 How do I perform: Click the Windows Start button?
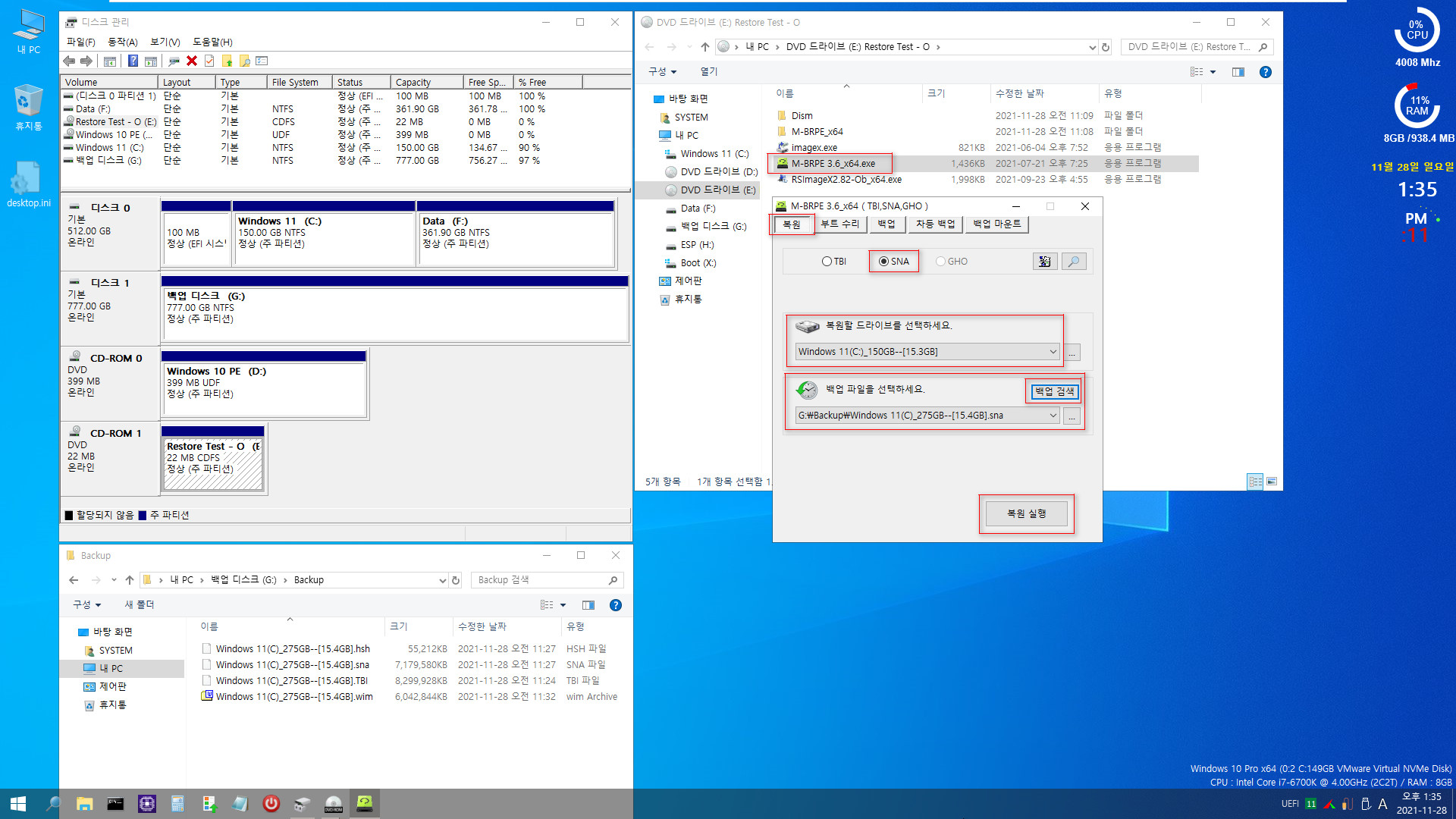tap(18, 804)
